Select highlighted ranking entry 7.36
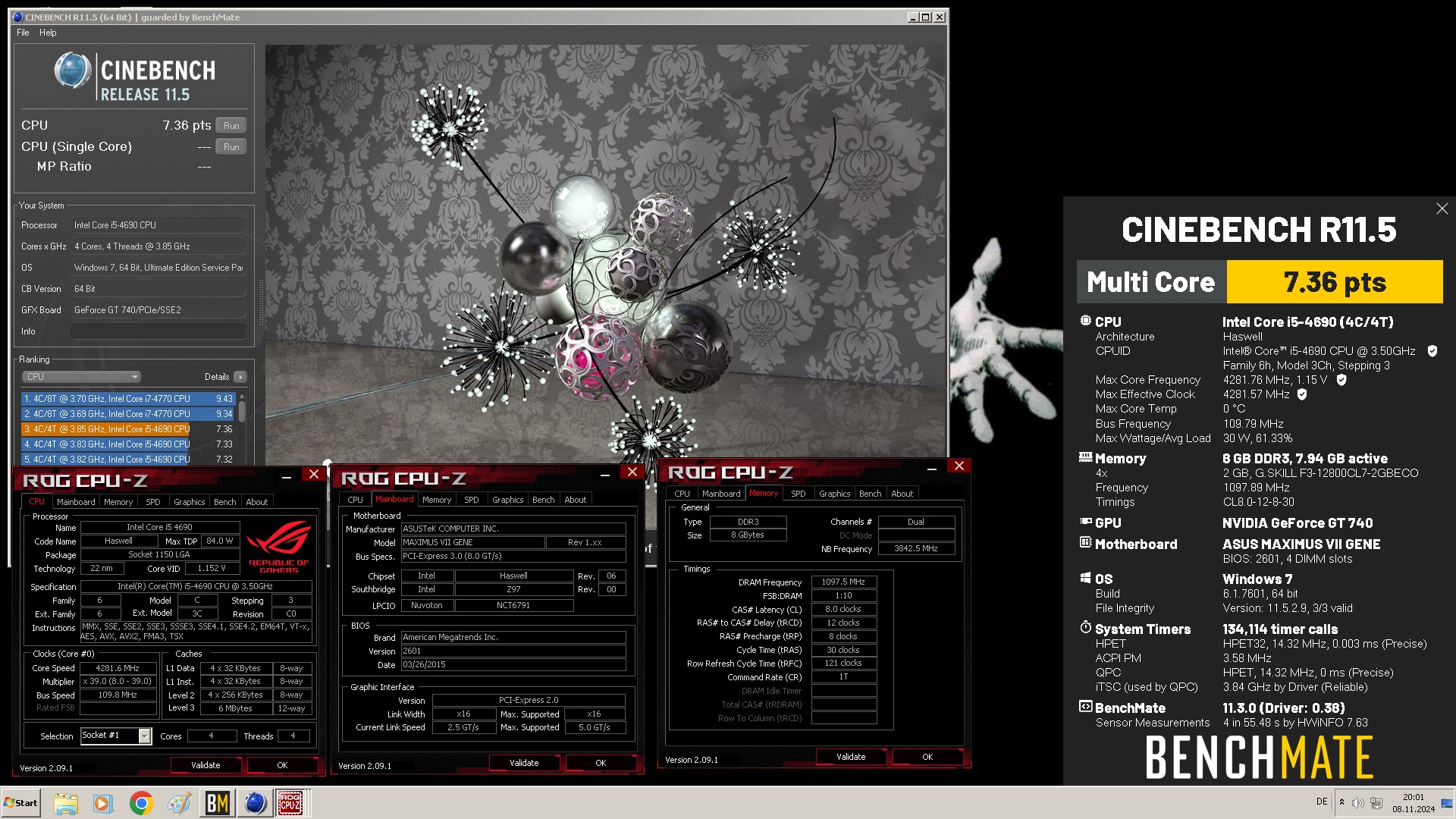 coord(128,429)
